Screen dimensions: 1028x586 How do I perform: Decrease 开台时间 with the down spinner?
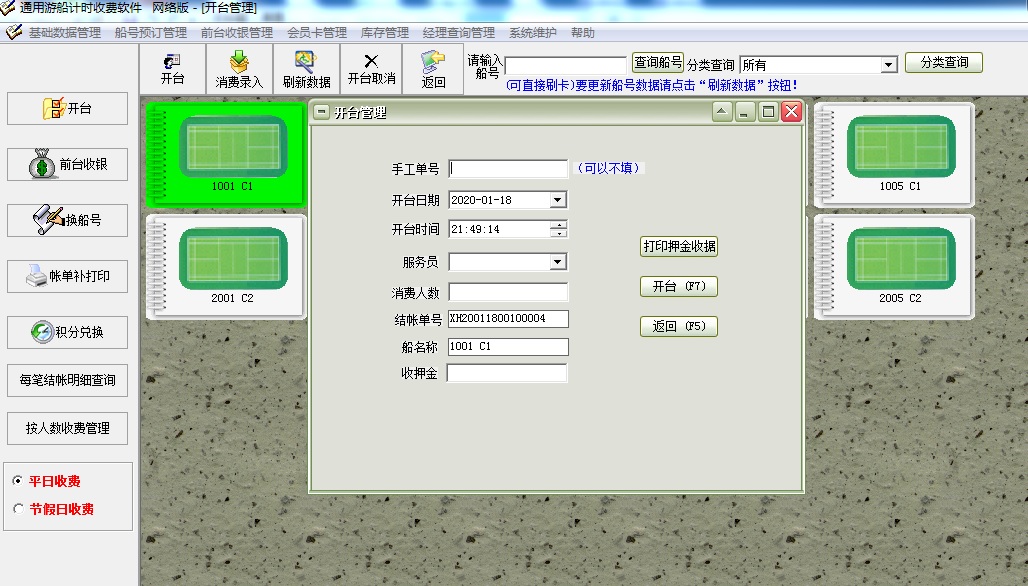pyautogui.click(x=559, y=233)
